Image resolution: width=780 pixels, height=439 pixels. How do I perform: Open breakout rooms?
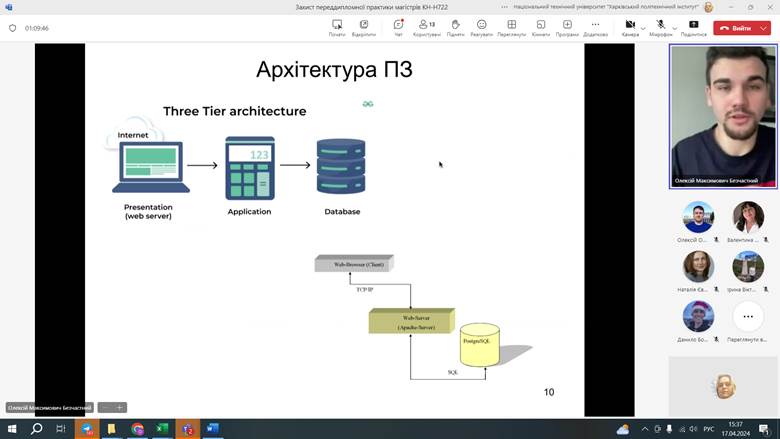[x=540, y=27]
